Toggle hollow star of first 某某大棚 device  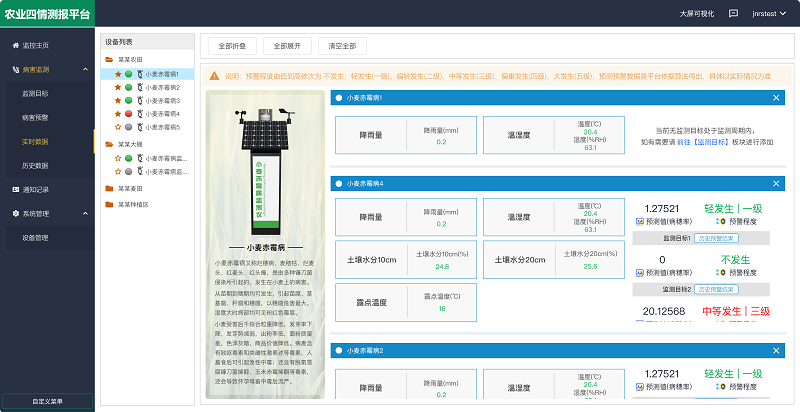click(x=118, y=158)
